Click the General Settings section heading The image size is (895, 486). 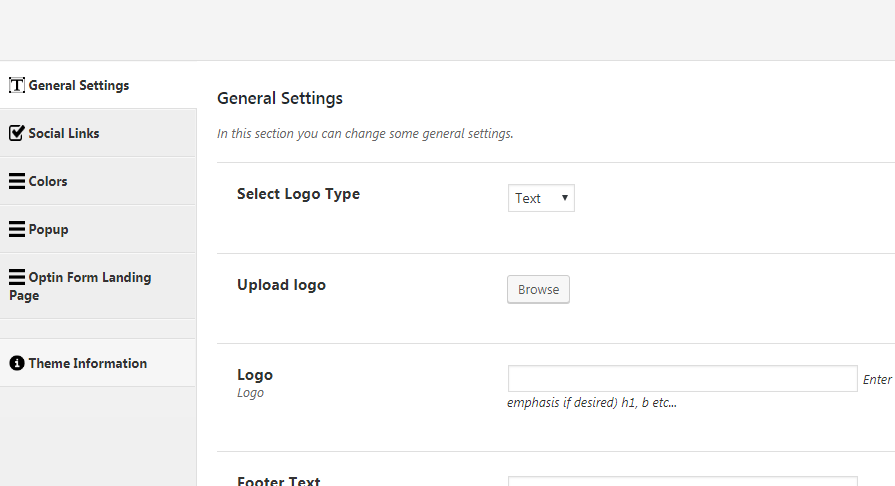[280, 98]
